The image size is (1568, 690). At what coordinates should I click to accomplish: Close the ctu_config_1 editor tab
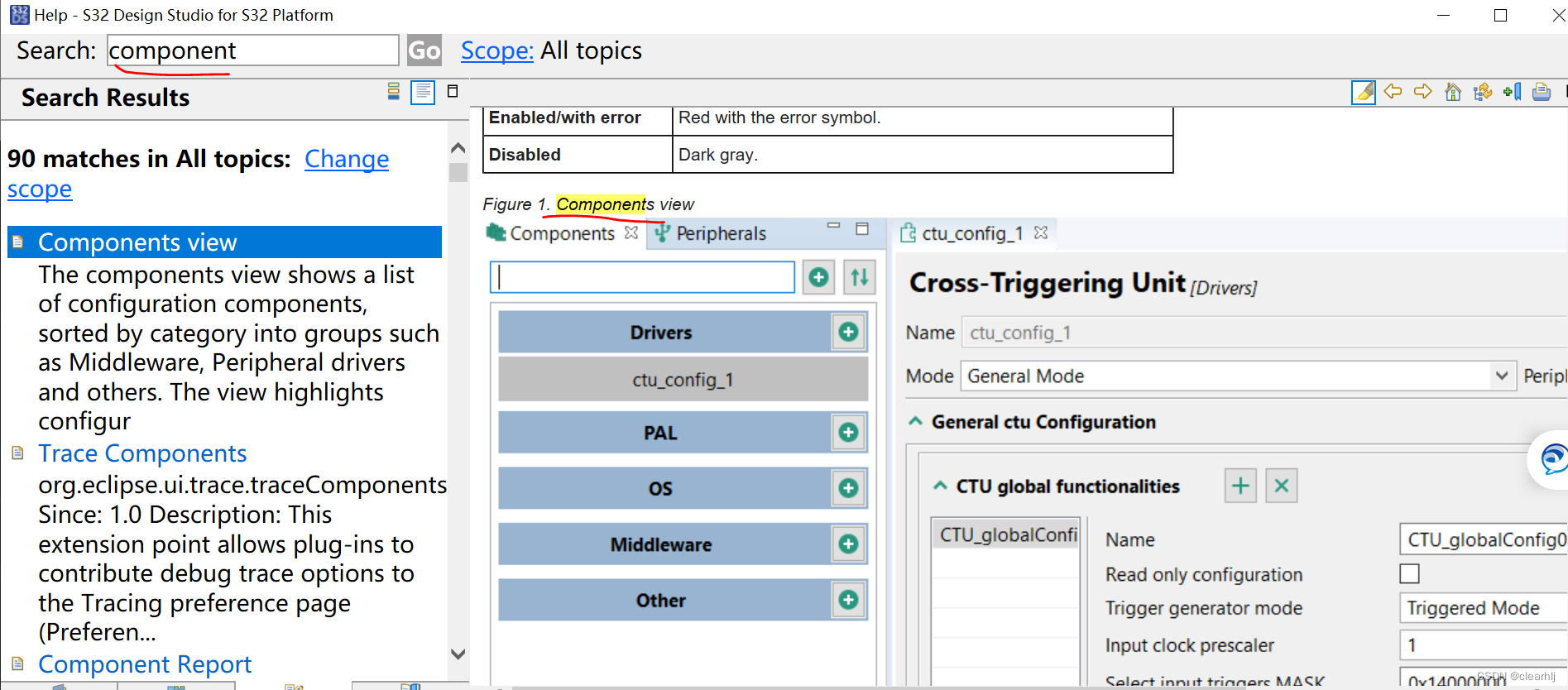[x=1041, y=233]
